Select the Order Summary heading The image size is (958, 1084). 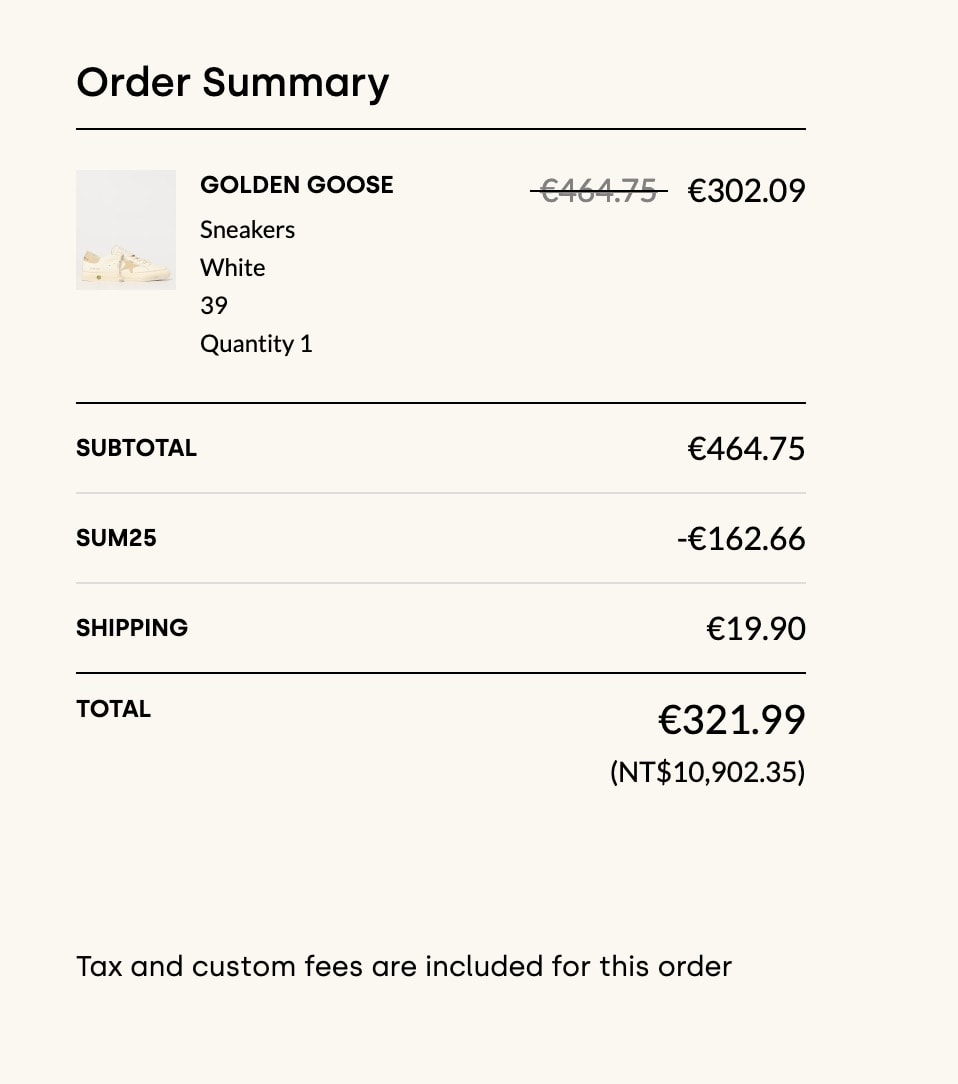(x=232, y=83)
